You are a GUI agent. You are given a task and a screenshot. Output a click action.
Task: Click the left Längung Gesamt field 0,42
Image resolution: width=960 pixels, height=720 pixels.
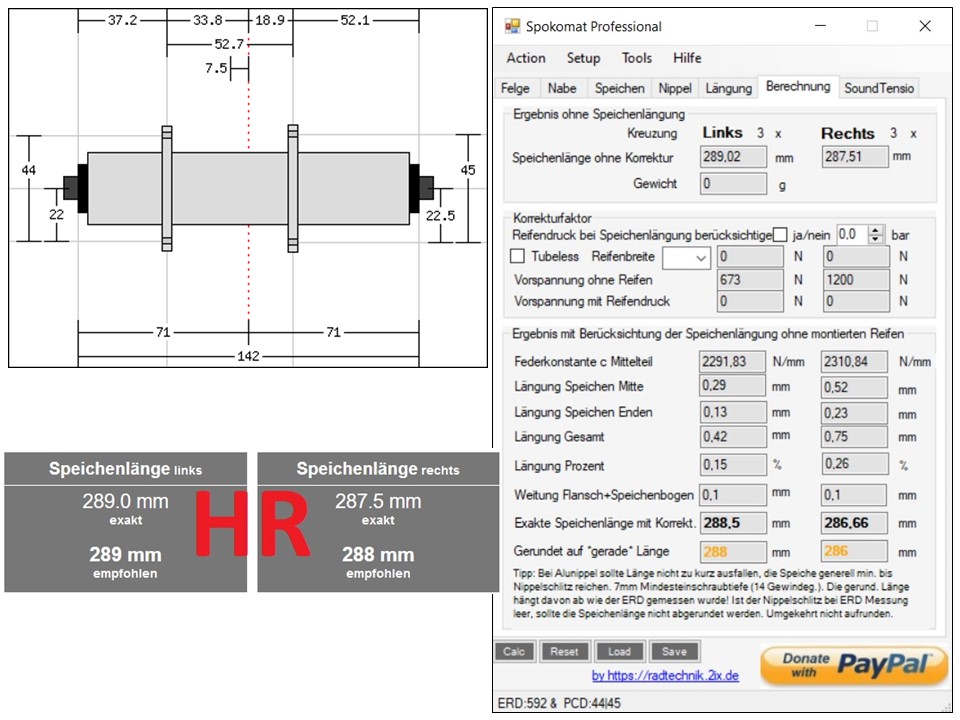tap(733, 437)
